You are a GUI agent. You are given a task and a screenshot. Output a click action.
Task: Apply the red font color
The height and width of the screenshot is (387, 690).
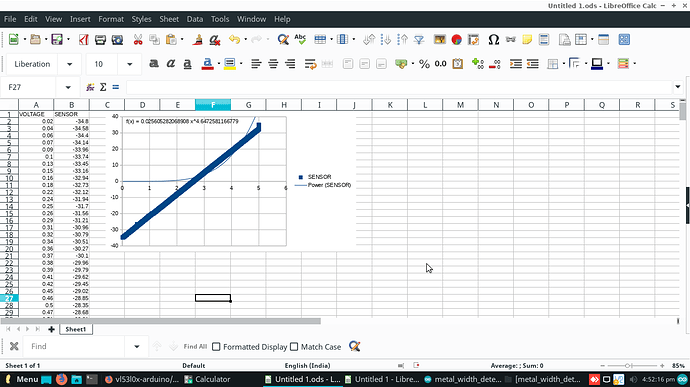208,64
